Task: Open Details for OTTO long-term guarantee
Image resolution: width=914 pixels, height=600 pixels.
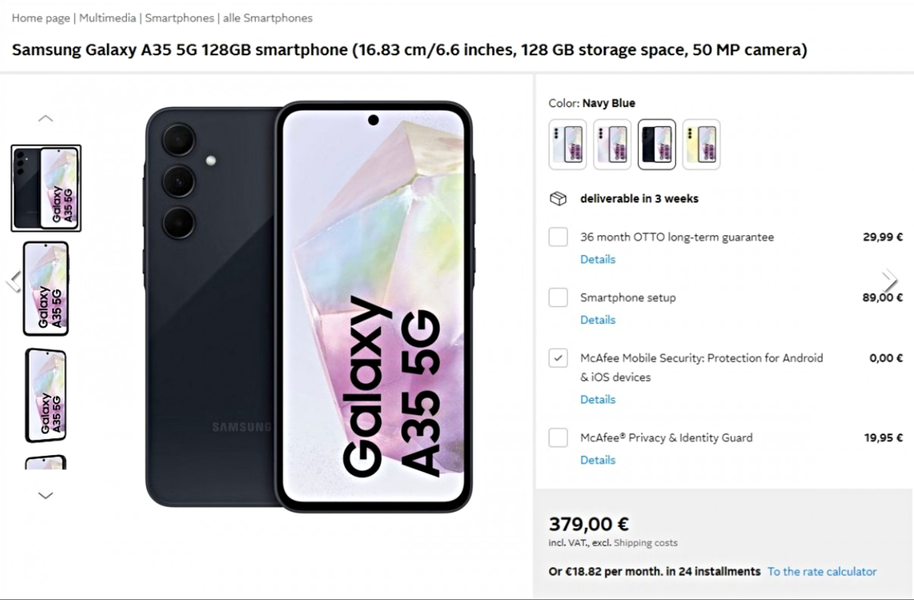Action: [x=597, y=259]
